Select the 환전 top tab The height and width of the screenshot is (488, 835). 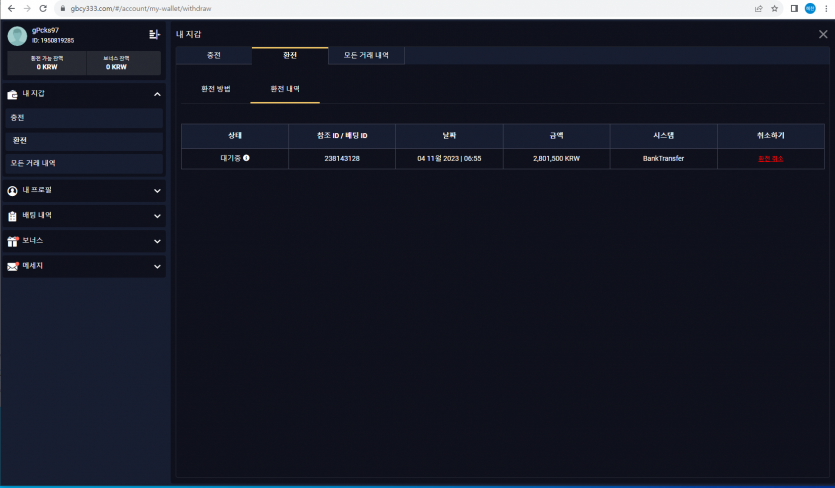click(x=290, y=55)
